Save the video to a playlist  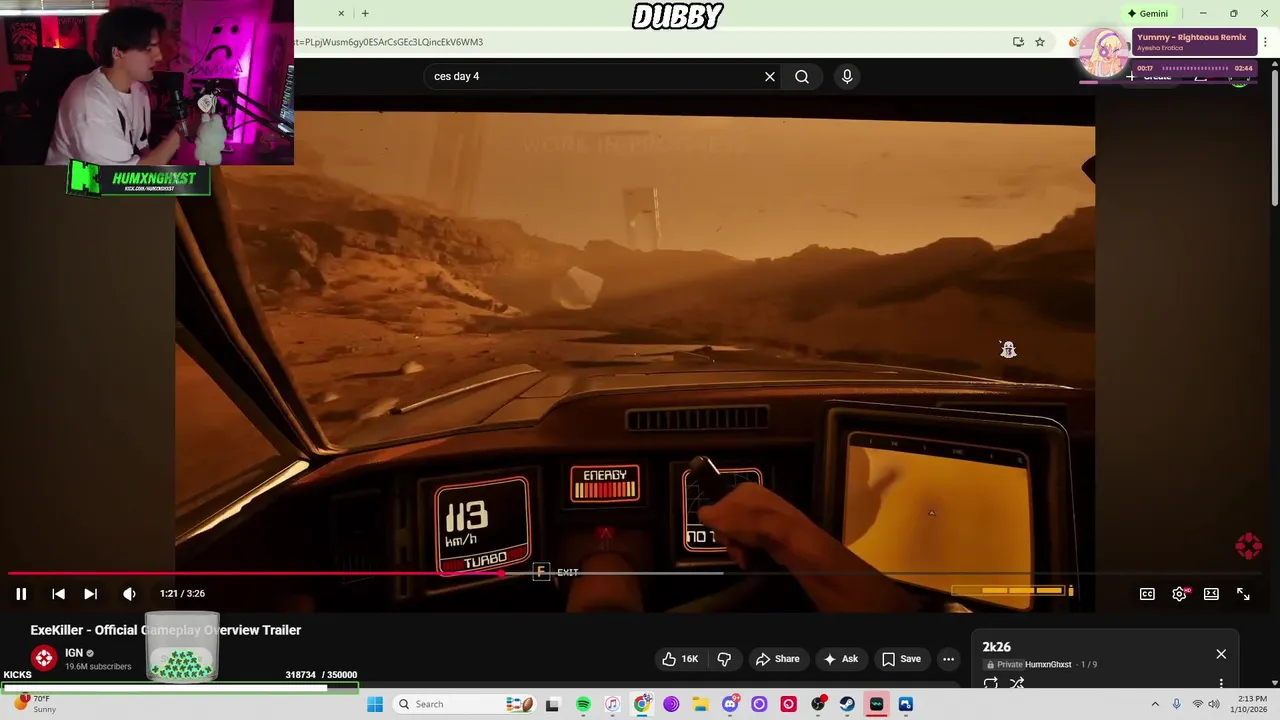[901, 659]
